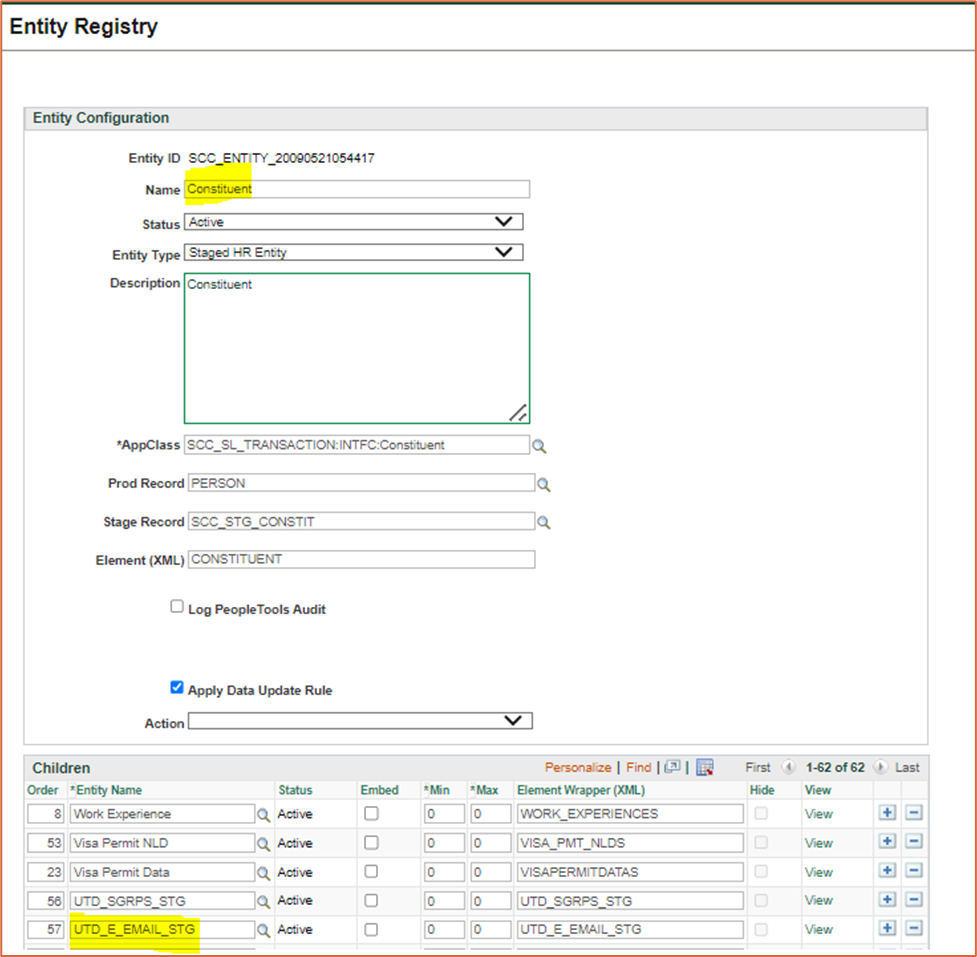Uncheck Apply Data Update Rule
977x957 pixels.
tap(177, 688)
